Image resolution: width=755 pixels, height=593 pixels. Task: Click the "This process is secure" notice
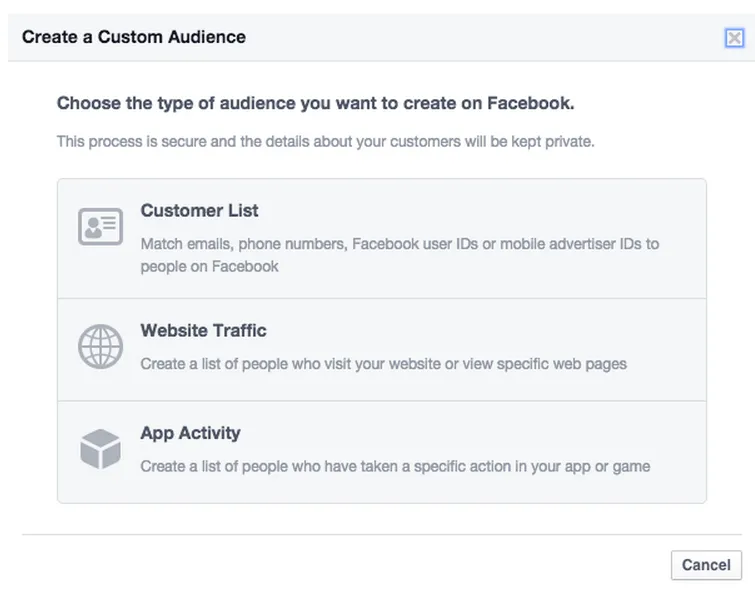click(x=325, y=142)
